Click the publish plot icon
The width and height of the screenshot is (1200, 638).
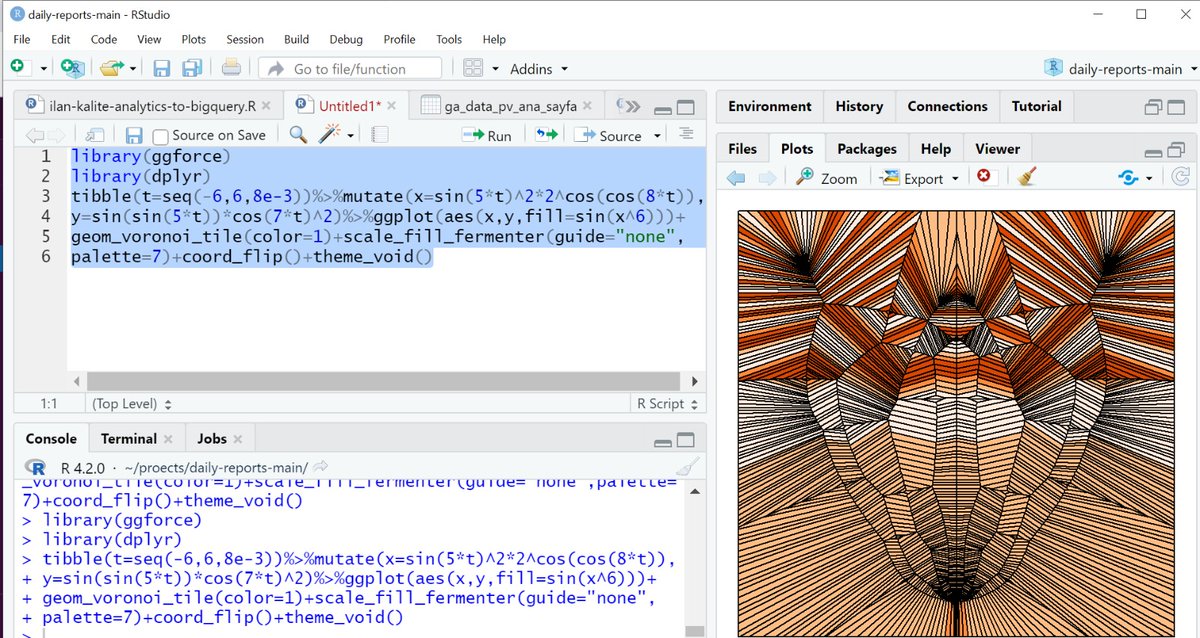tap(1129, 178)
